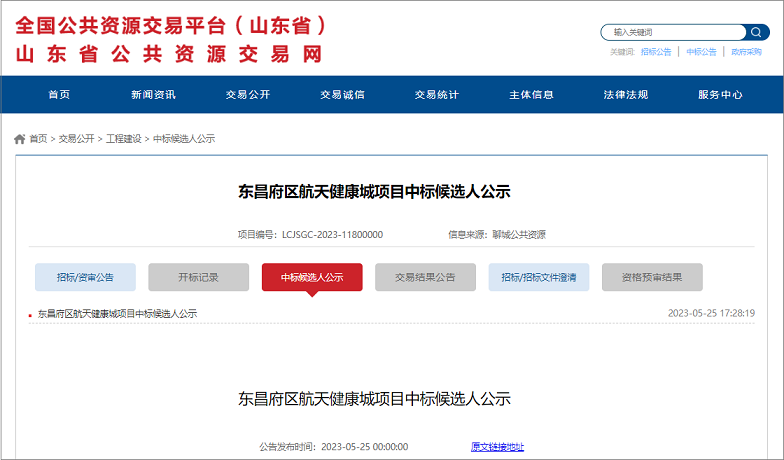Click the 原文链接地址 hyperlink

(x=497, y=447)
